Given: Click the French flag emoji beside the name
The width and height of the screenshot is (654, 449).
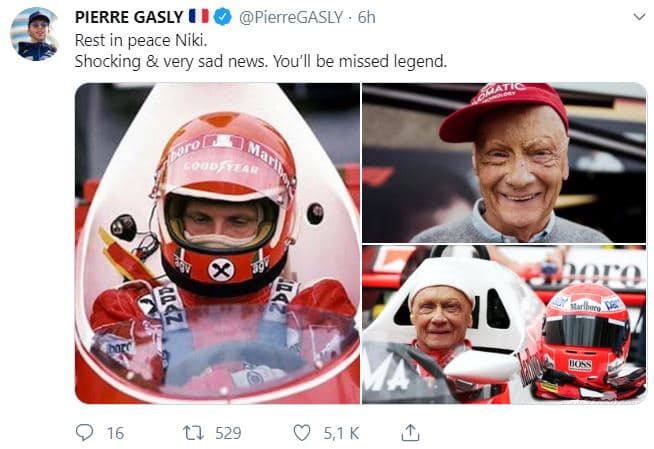Looking at the screenshot, I should tap(200, 17).
